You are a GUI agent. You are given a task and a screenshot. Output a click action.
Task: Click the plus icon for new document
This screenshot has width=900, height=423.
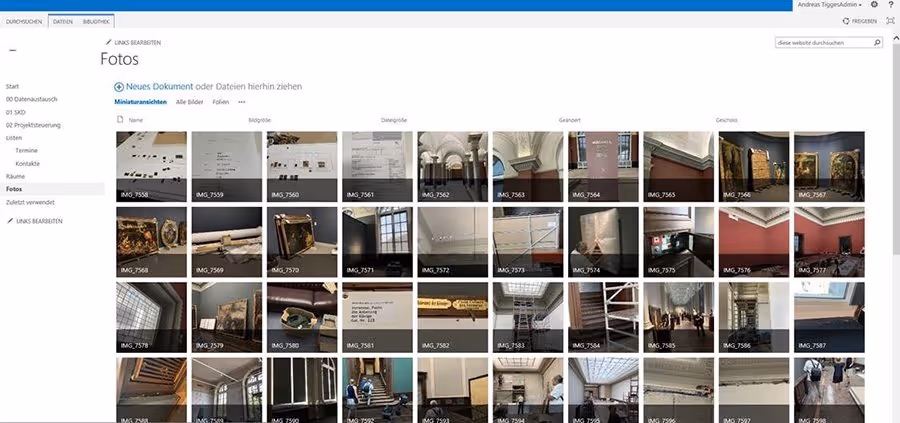[x=119, y=87]
